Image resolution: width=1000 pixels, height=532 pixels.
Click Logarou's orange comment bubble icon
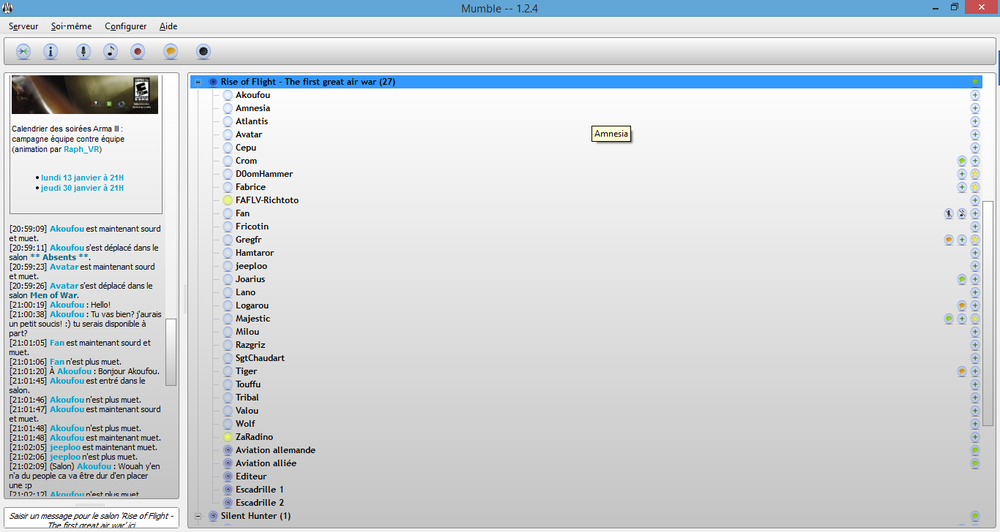click(962, 306)
